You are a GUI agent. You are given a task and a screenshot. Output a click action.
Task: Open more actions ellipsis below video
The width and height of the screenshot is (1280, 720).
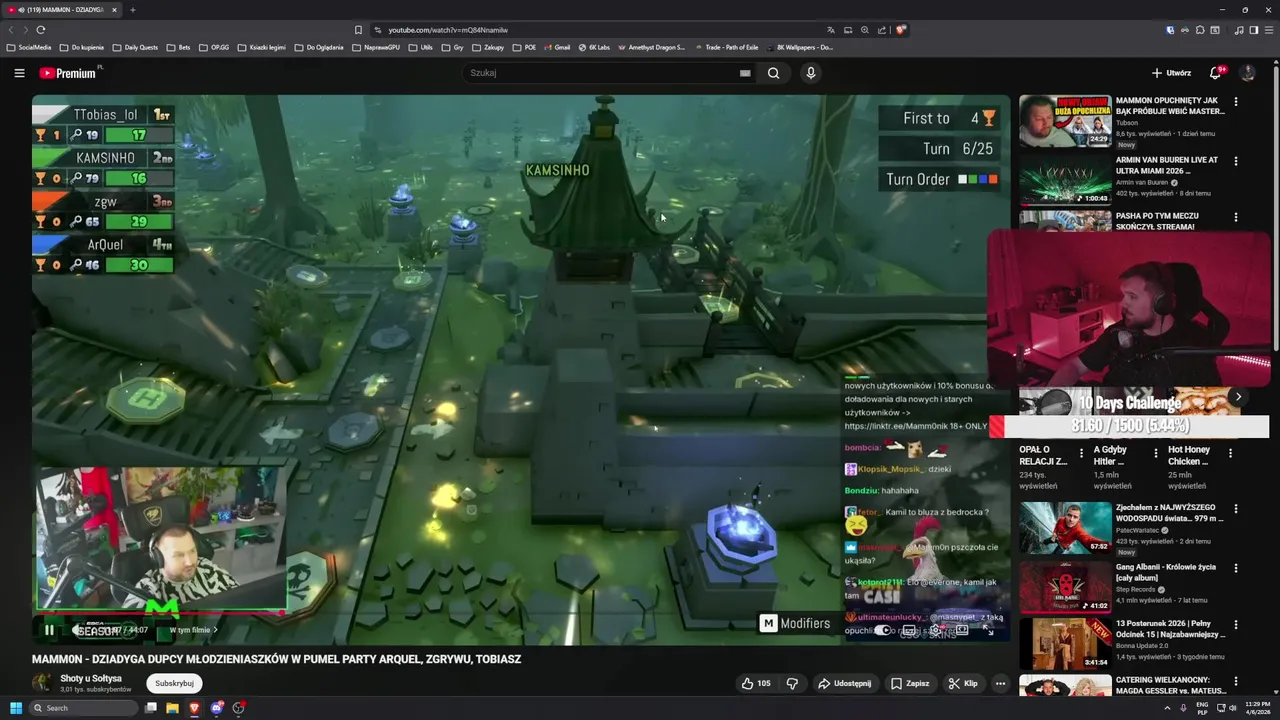click(1000, 683)
